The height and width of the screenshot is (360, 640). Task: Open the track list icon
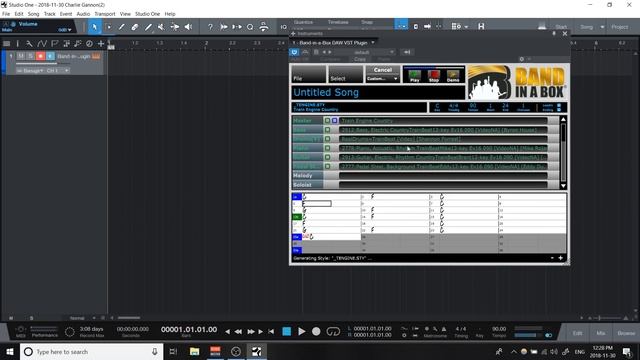(7, 43)
